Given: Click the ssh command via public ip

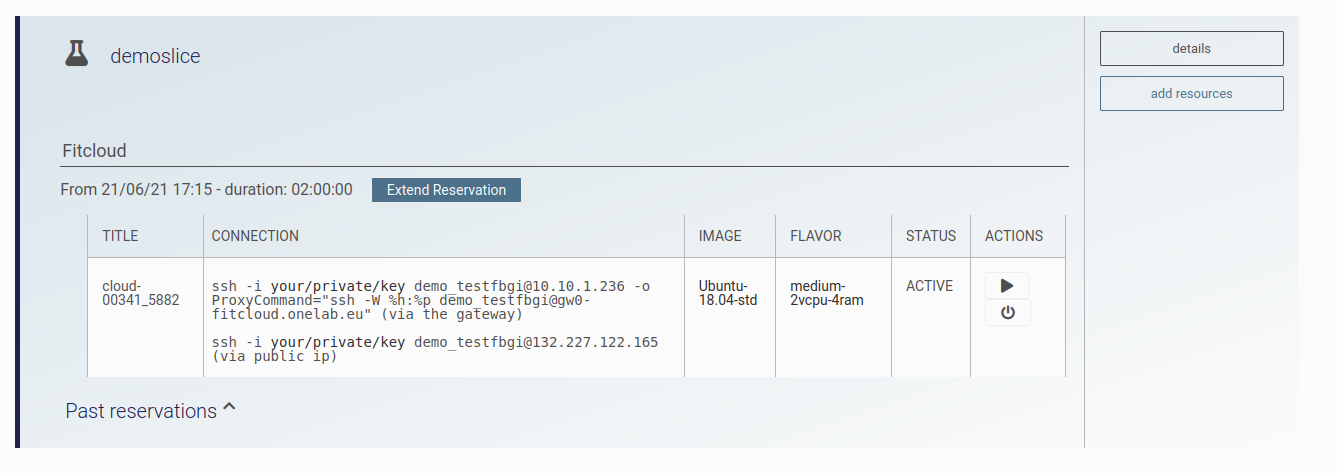Looking at the screenshot, I should tap(435, 349).
